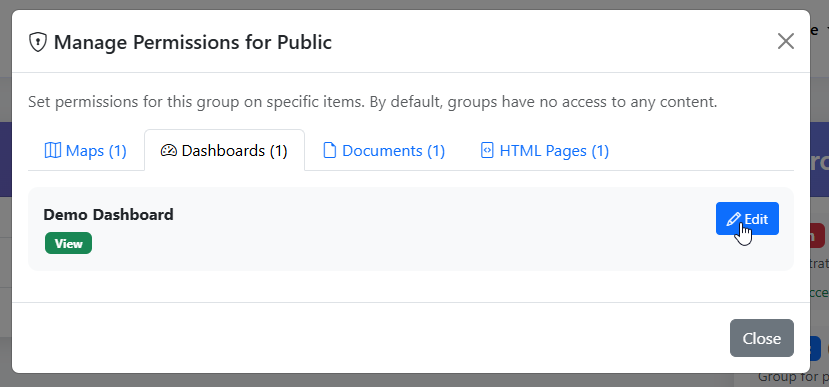Open the Documents (1) tab

(384, 151)
